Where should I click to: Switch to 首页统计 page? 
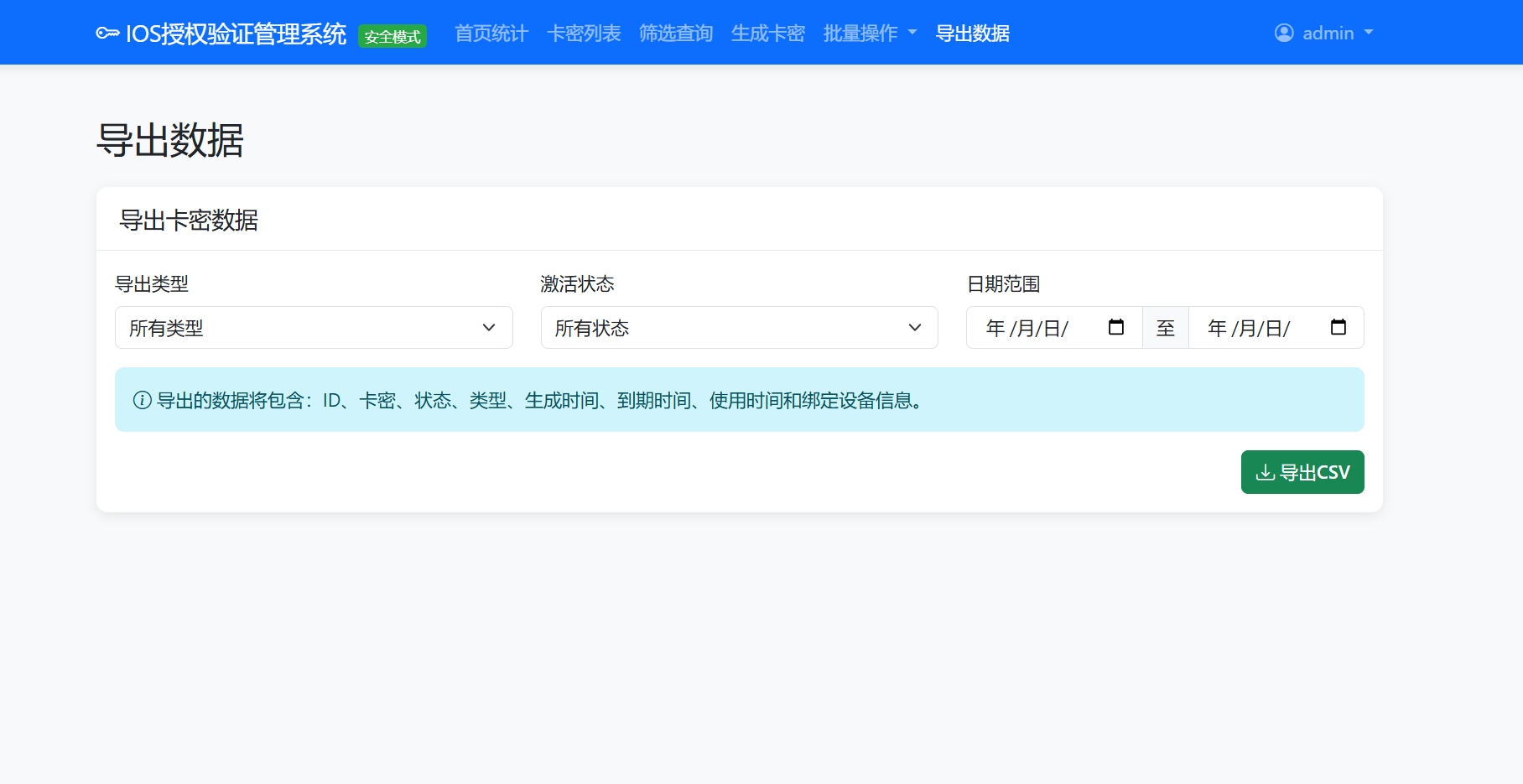coord(491,34)
